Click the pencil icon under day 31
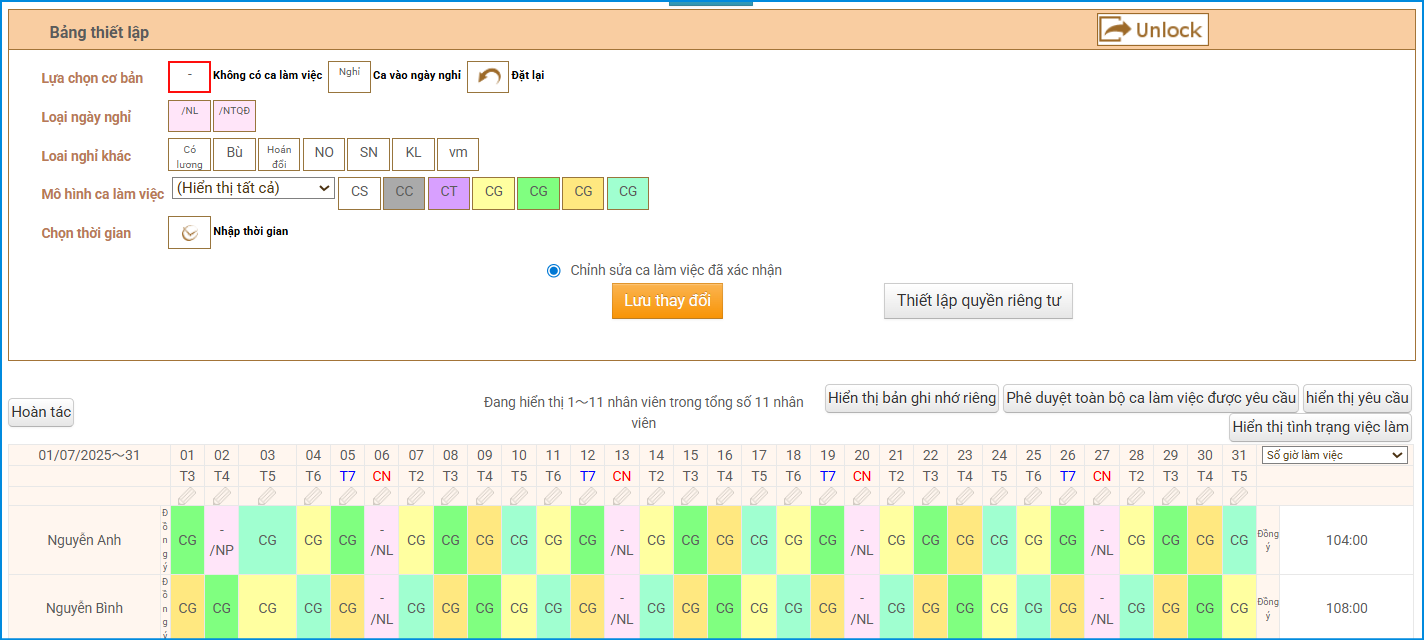Viewport: 1424px width, 640px height. tap(1239, 496)
